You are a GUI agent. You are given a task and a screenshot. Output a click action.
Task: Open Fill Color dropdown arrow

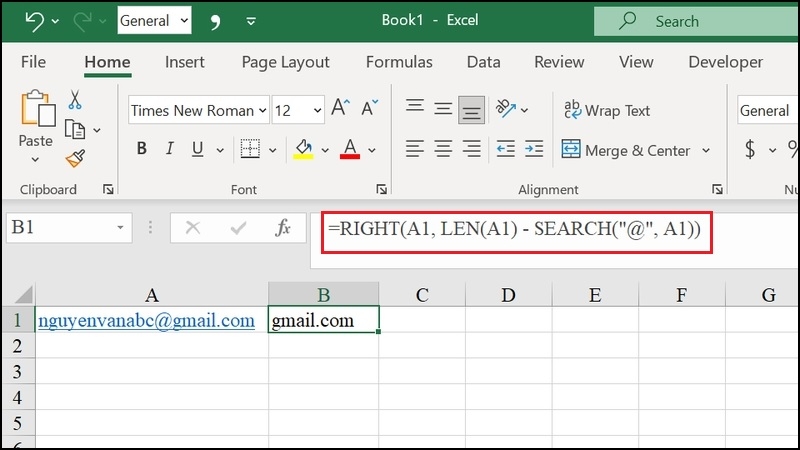(325, 150)
